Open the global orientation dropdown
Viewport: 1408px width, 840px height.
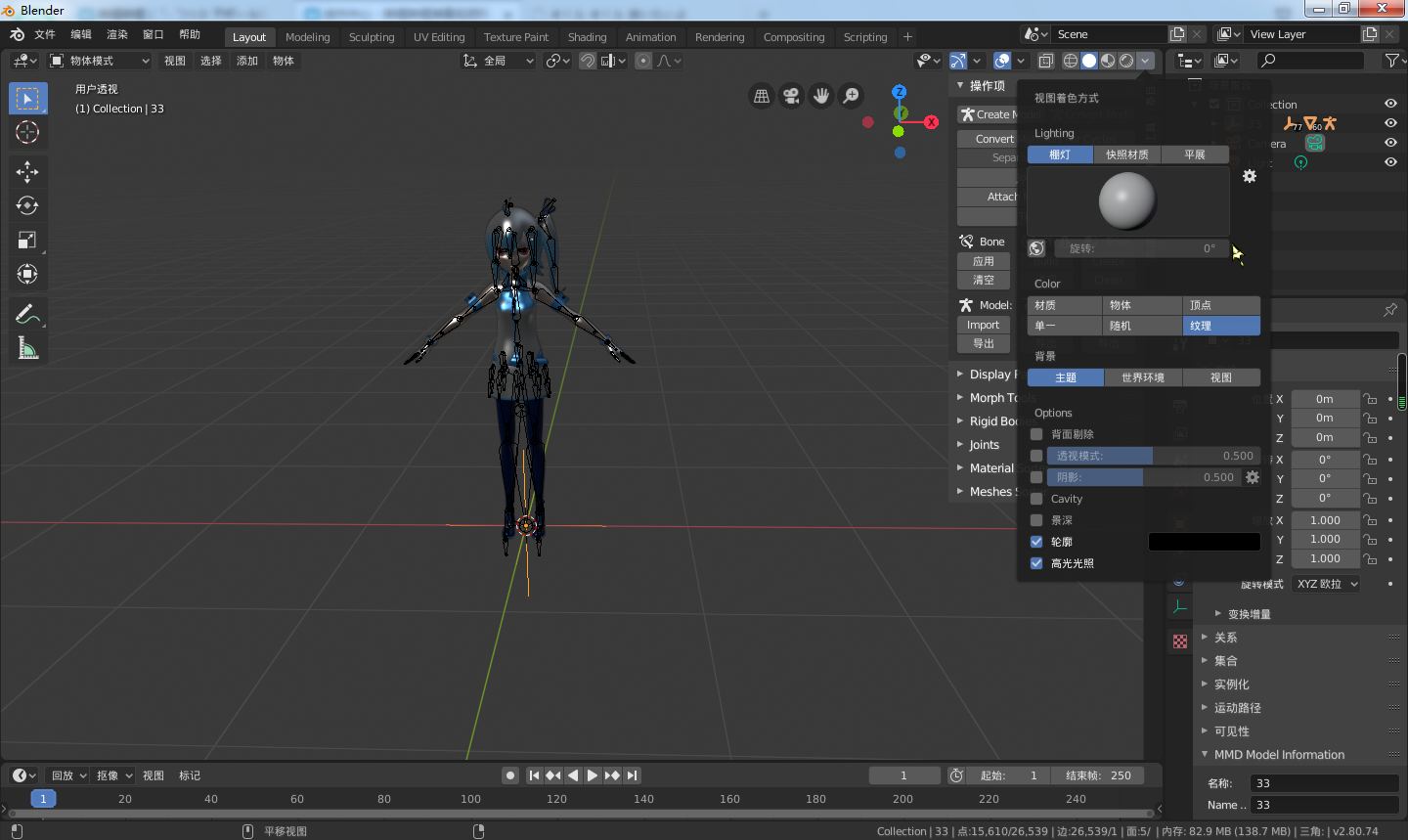tap(499, 61)
